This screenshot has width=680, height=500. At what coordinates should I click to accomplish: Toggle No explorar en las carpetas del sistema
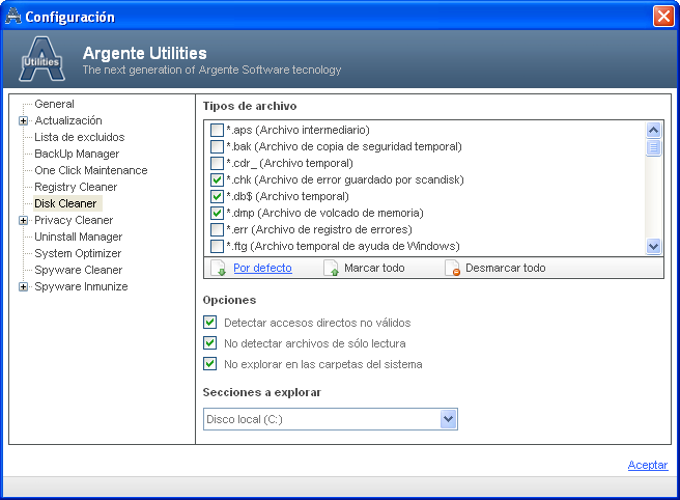click(210, 363)
